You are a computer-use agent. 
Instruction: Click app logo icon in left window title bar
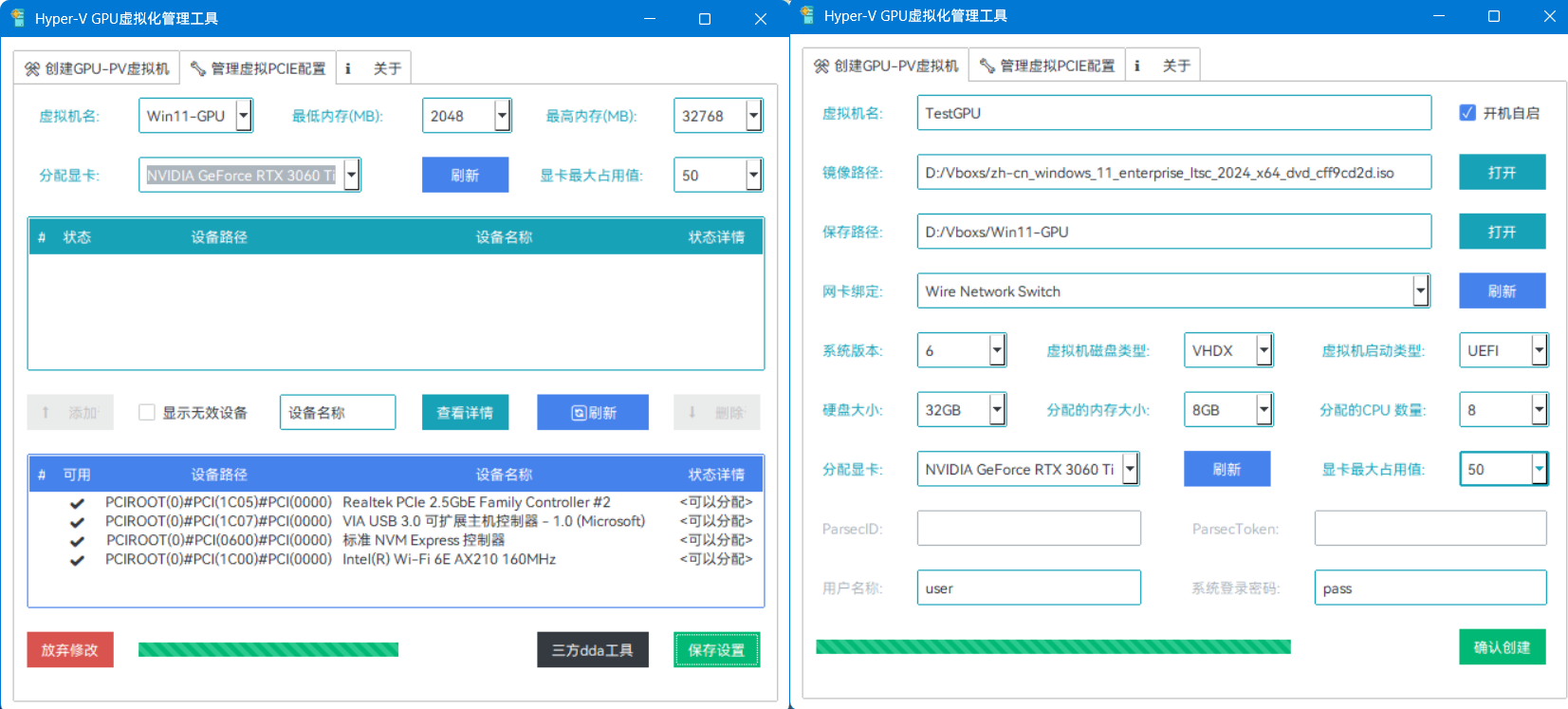[18, 18]
